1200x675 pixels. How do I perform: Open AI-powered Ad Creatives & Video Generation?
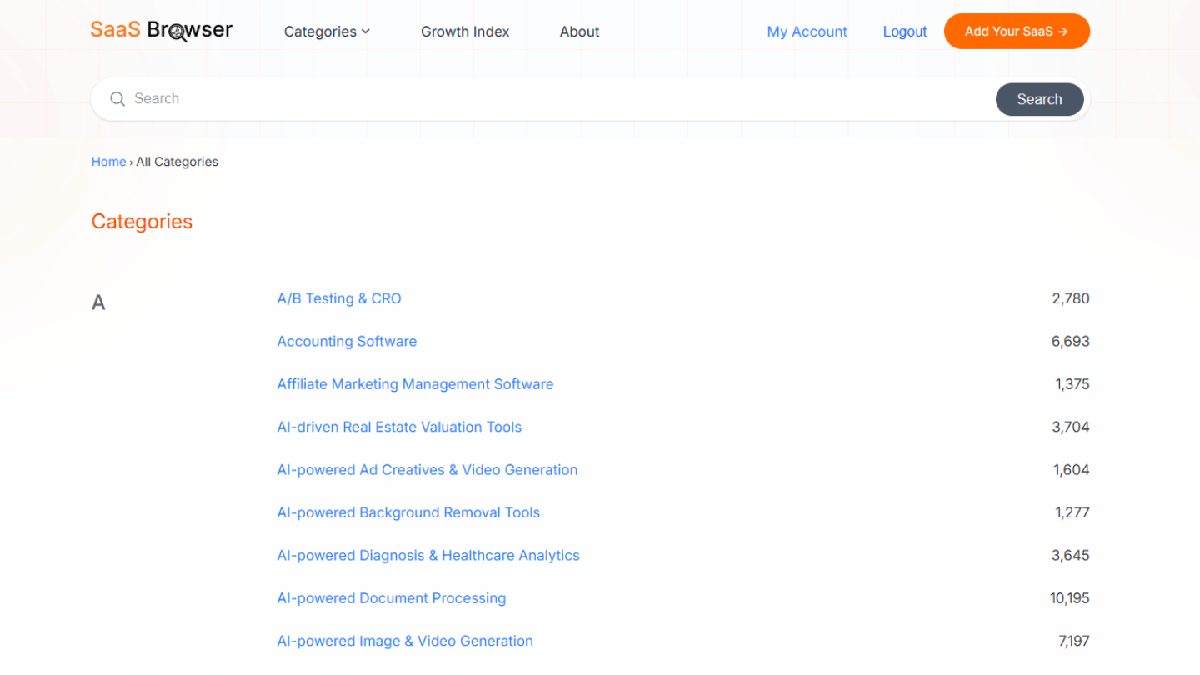click(x=427, y=470)
